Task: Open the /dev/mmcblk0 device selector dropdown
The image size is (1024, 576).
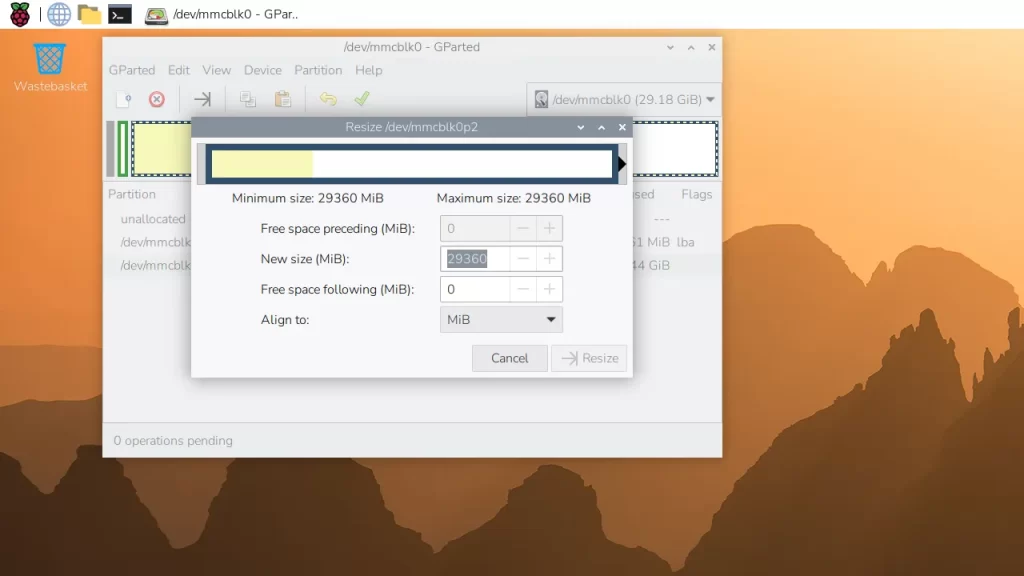Action: tap(624, 100)
